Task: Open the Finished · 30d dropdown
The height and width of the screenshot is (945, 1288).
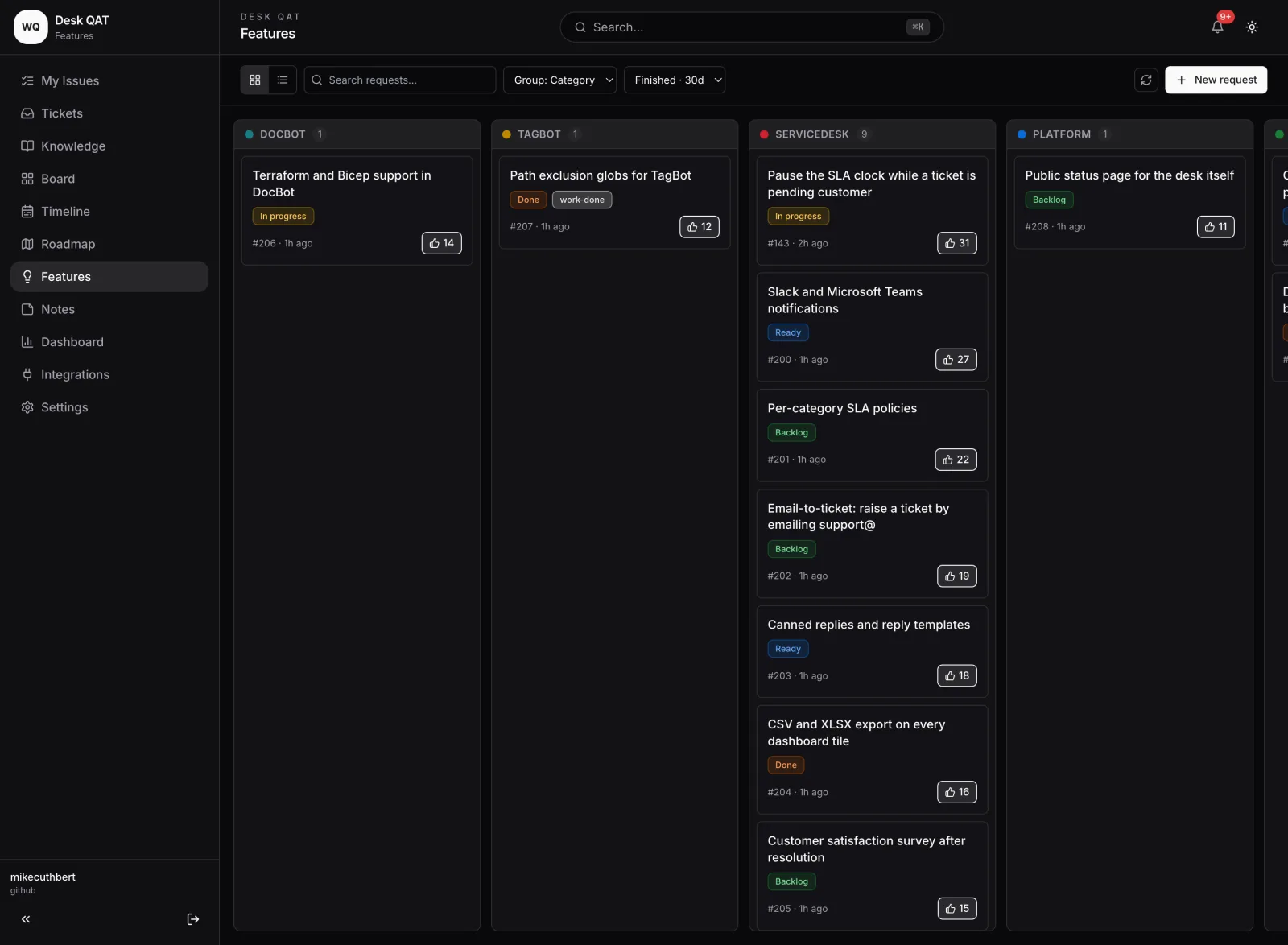Action: point(675,80)
